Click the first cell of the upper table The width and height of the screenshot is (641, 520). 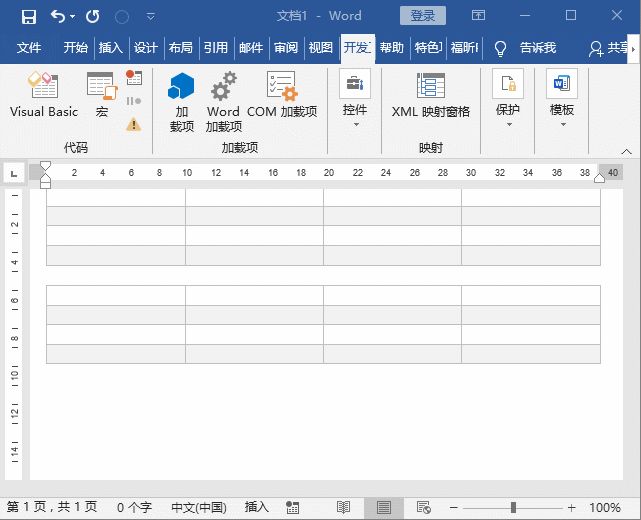click(116, 197)
